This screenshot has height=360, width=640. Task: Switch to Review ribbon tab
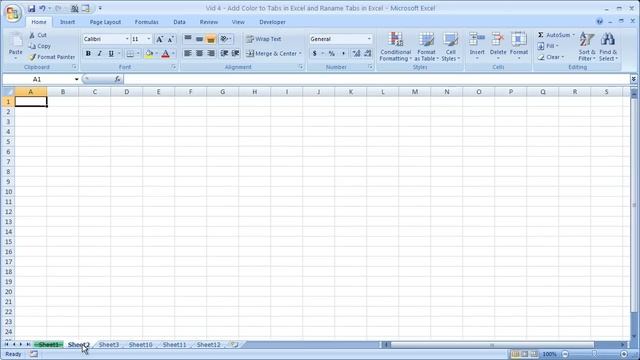[209, 22]
